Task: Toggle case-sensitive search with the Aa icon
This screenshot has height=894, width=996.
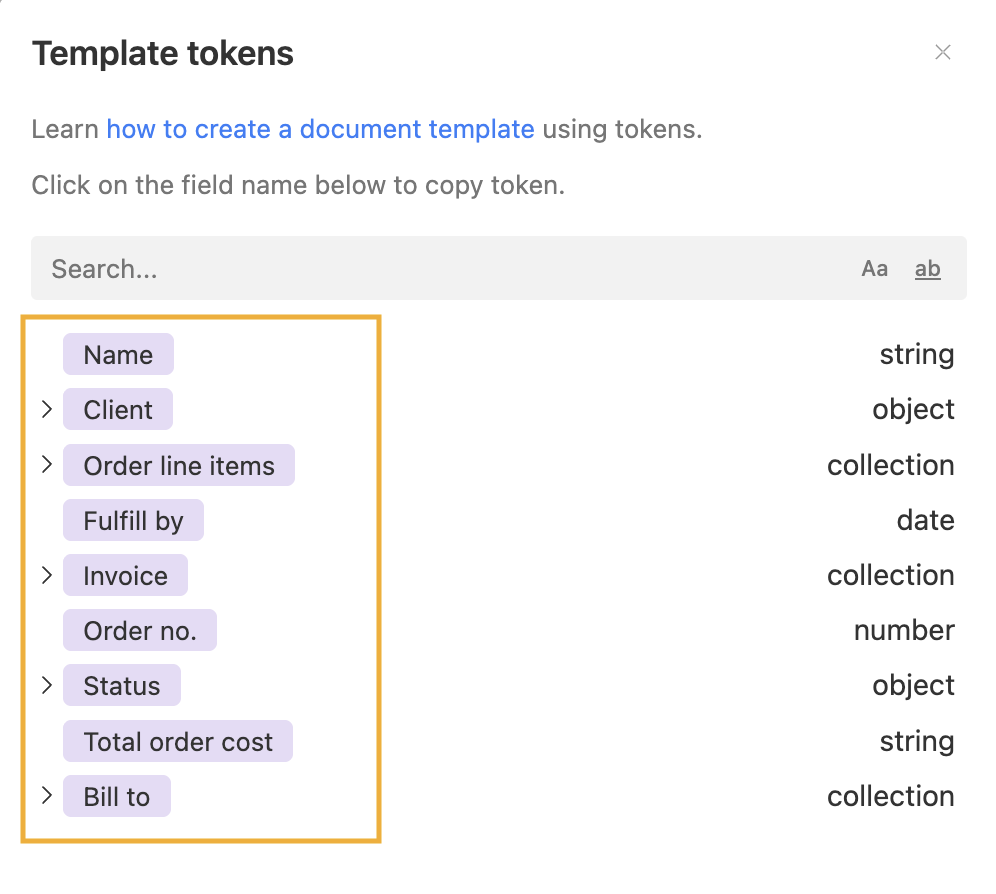Action: click(875, 268)
